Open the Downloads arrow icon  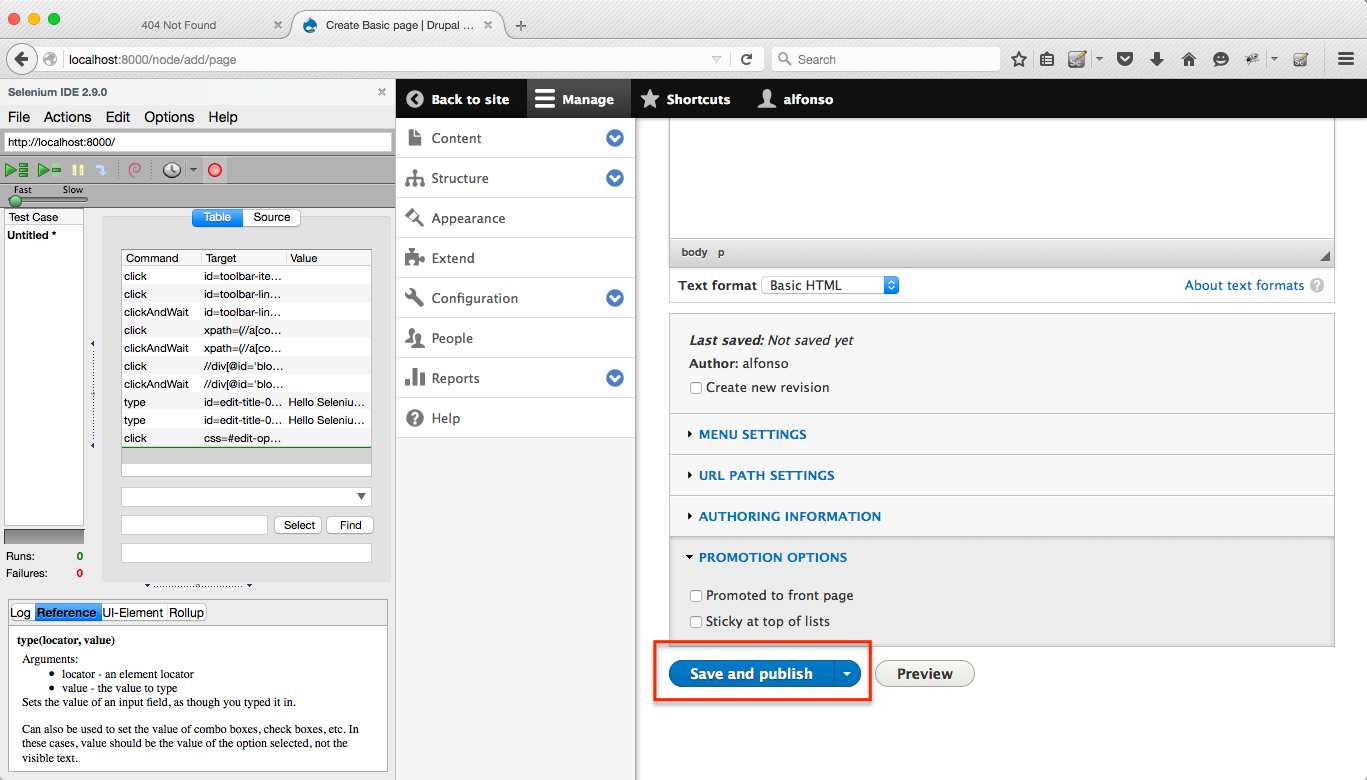coord(1157,59)
